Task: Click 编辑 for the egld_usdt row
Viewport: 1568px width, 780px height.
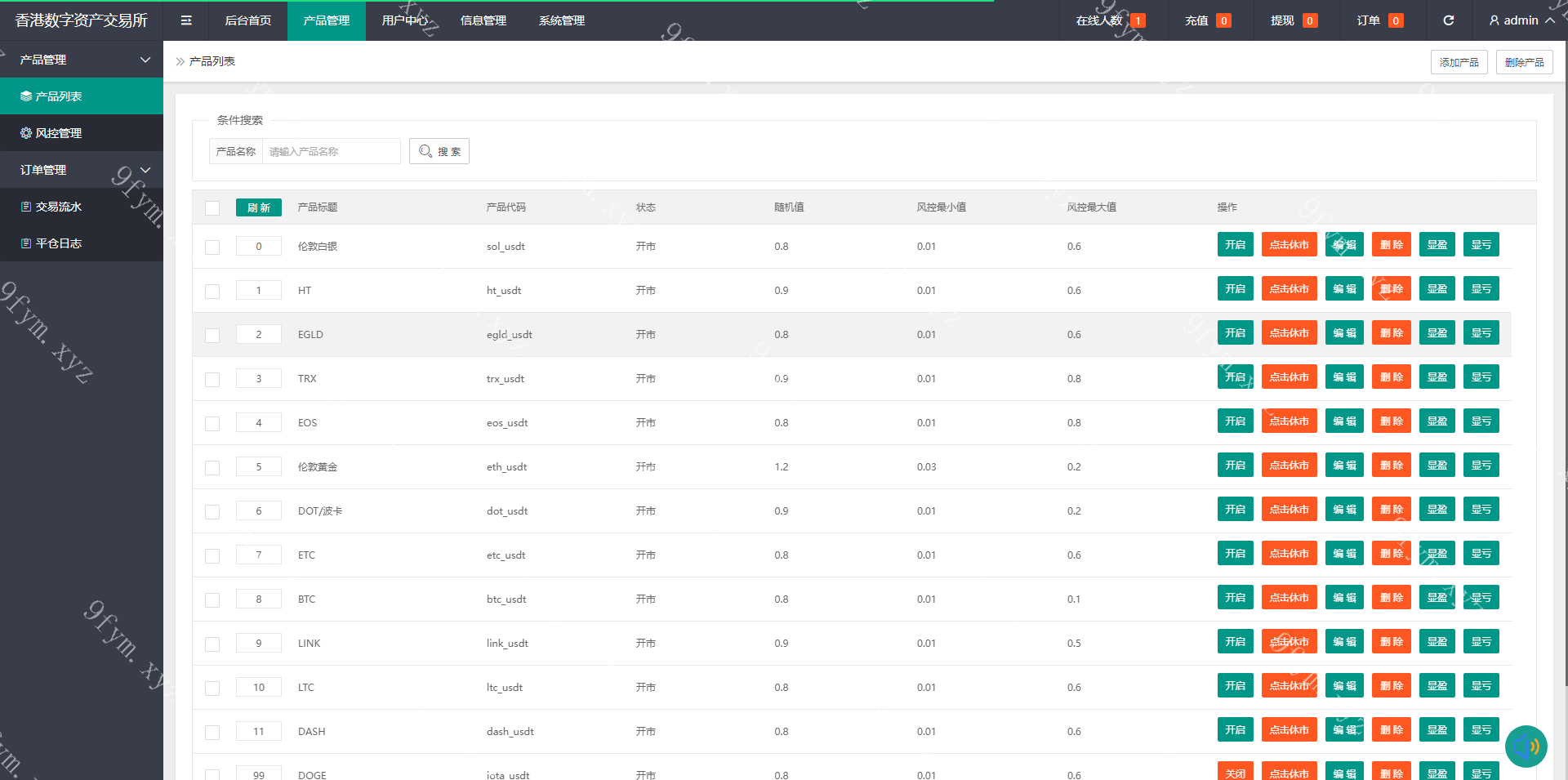Action: click(1344, 332)
